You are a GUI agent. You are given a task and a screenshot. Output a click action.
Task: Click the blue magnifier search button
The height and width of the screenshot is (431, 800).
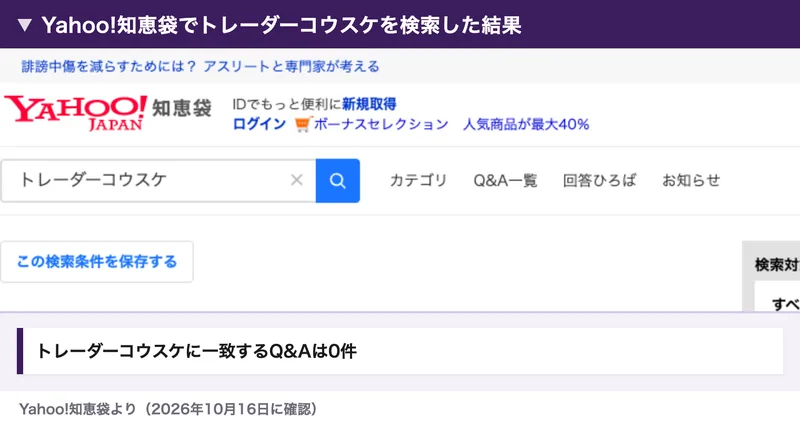pyautogui.click(x=338, y=181)
